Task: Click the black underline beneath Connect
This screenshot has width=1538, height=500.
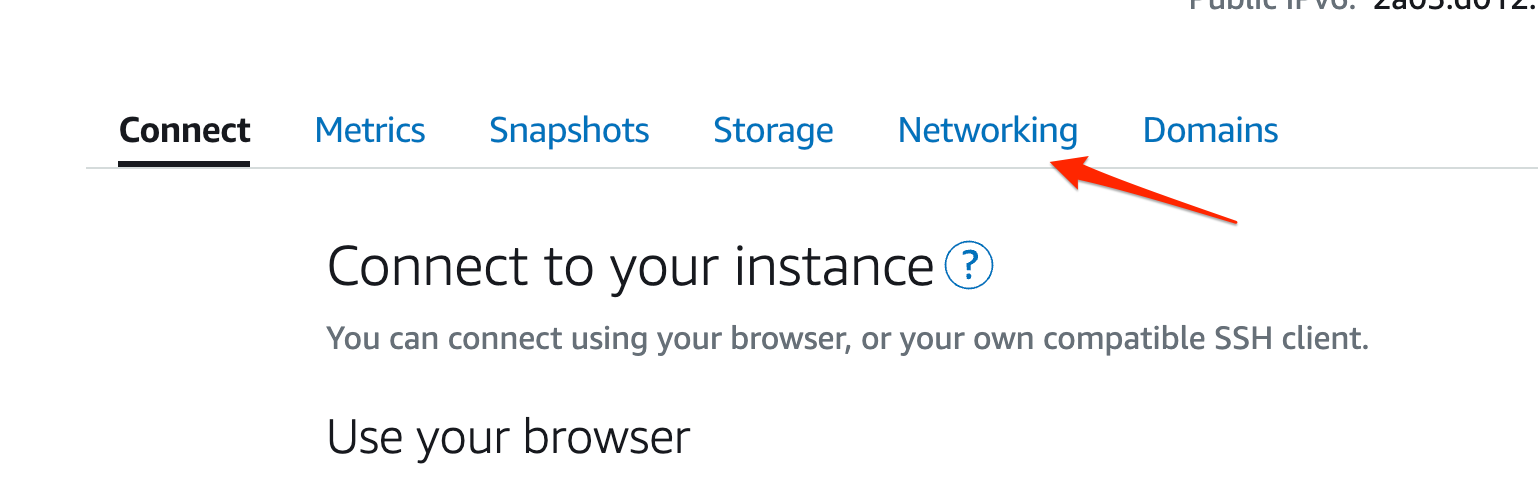Action: (184, 162)
